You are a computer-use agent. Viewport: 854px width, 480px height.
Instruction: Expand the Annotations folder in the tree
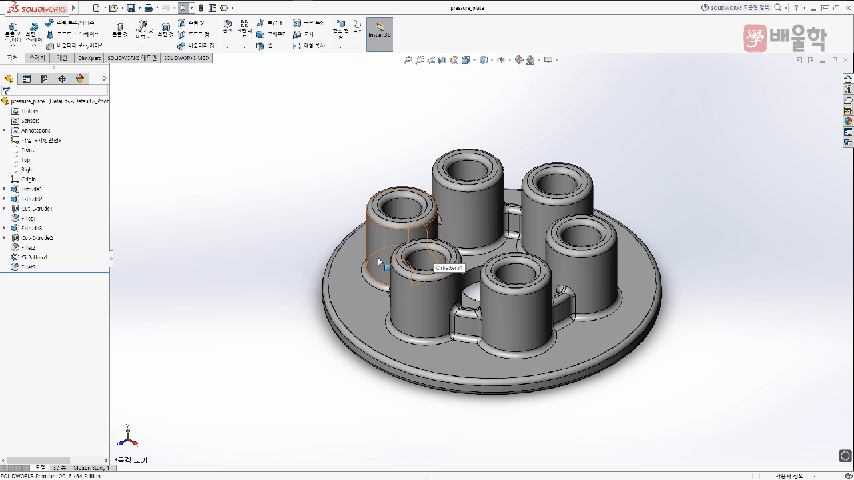click(4, 131)
